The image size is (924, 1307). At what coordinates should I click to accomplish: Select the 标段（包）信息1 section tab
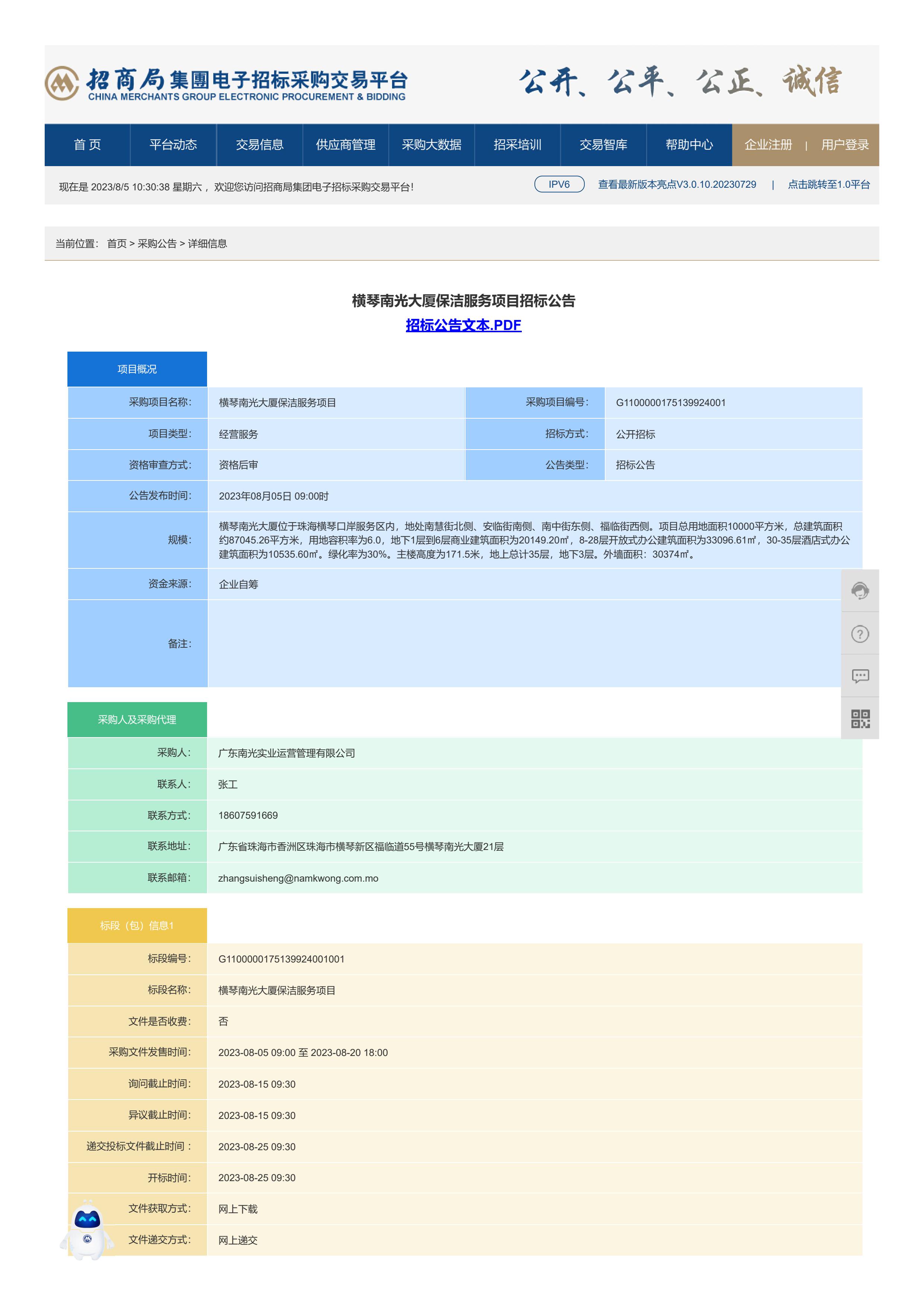pyautogui.click(x=137, y=926)
